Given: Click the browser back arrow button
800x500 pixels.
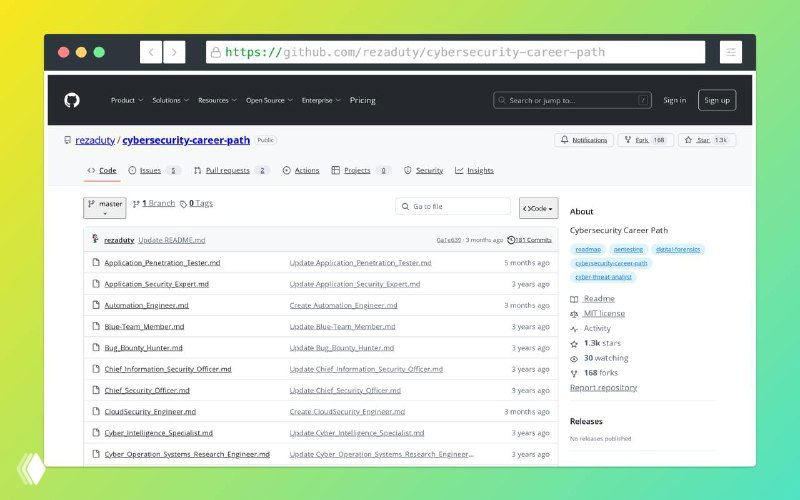Looking at the screenshot, I should click(151, 52).
